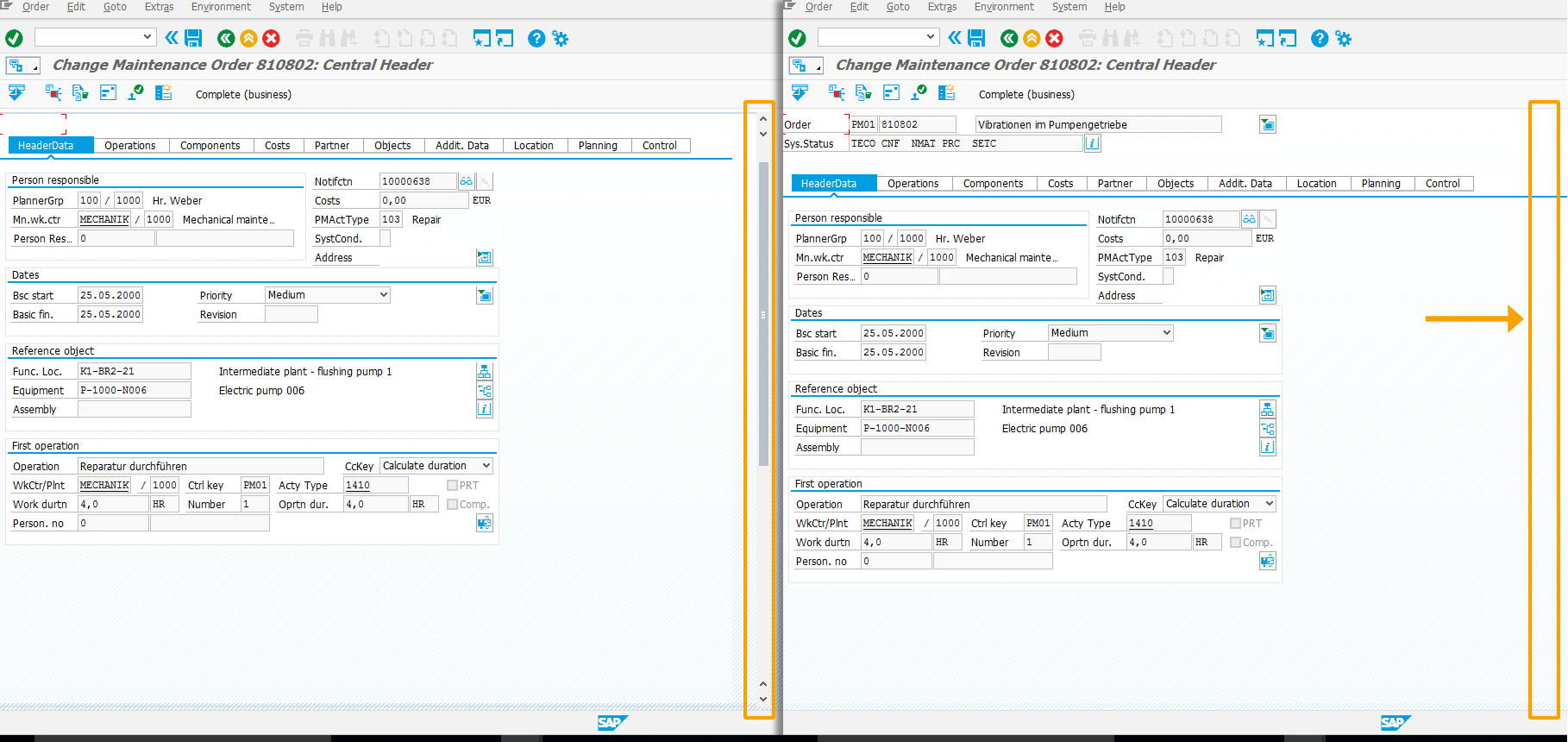This screenshot has width=1568, height=742.
Task: Click order description field in right window
Action: (1099, 124)
